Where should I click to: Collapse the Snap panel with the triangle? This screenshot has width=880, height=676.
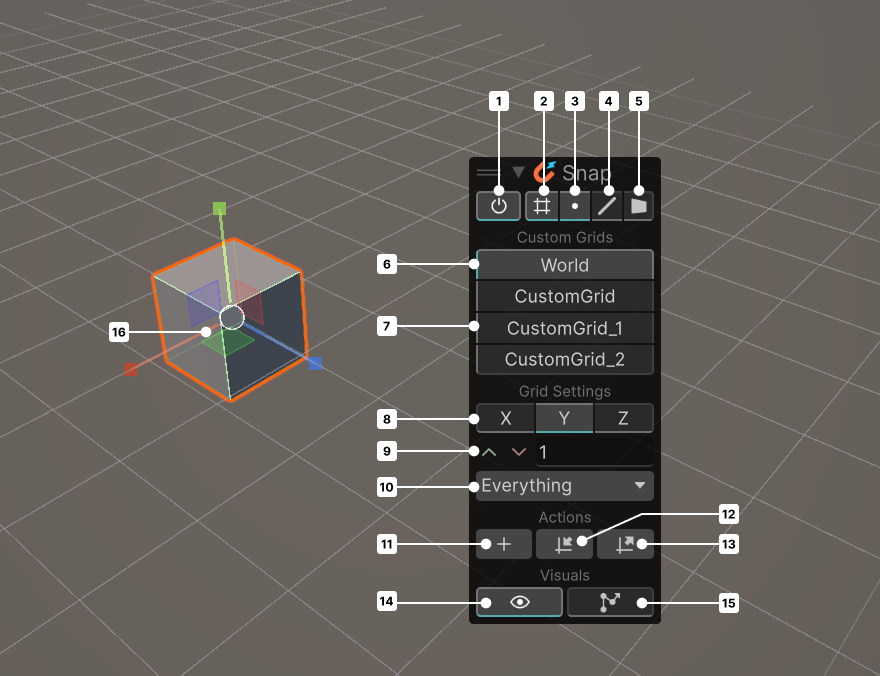(518, 173)
